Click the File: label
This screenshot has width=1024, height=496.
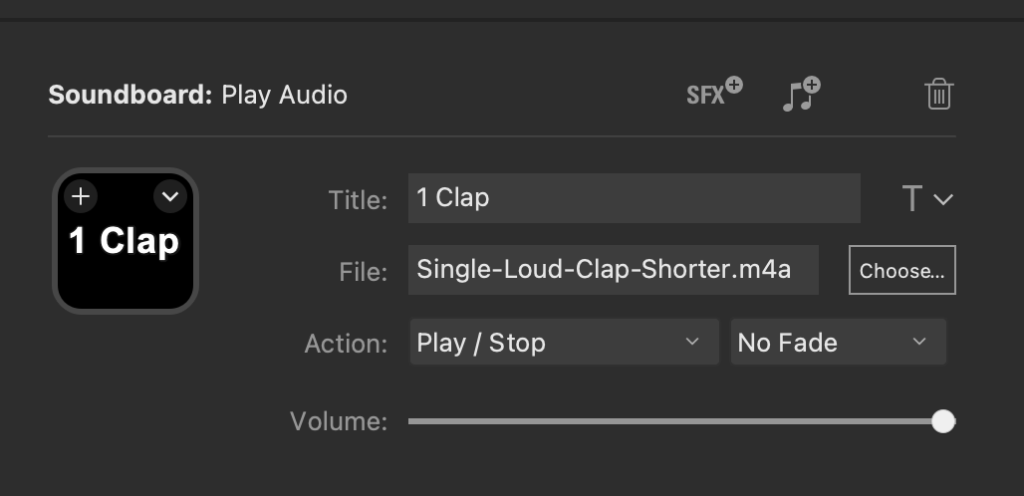coord(363,271)
